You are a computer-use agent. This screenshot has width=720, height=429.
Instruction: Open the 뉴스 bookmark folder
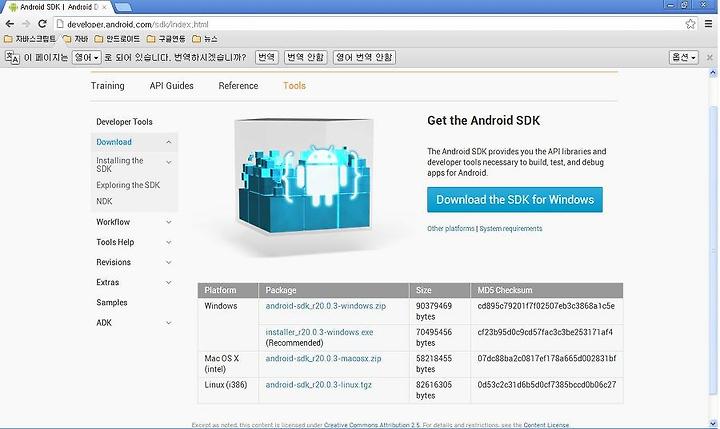pos(205,39)
